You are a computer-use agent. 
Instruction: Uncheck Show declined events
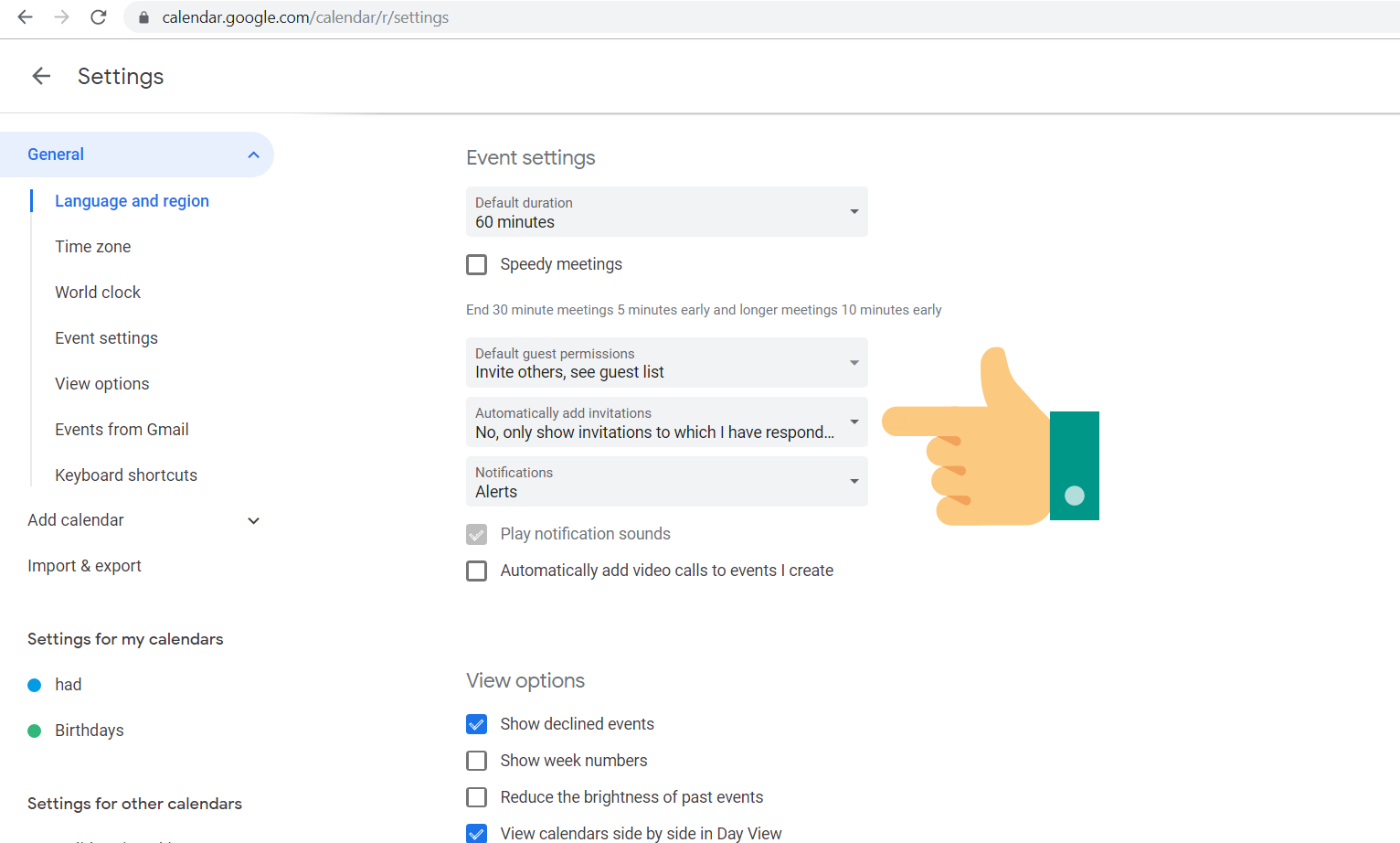(477, 725)
